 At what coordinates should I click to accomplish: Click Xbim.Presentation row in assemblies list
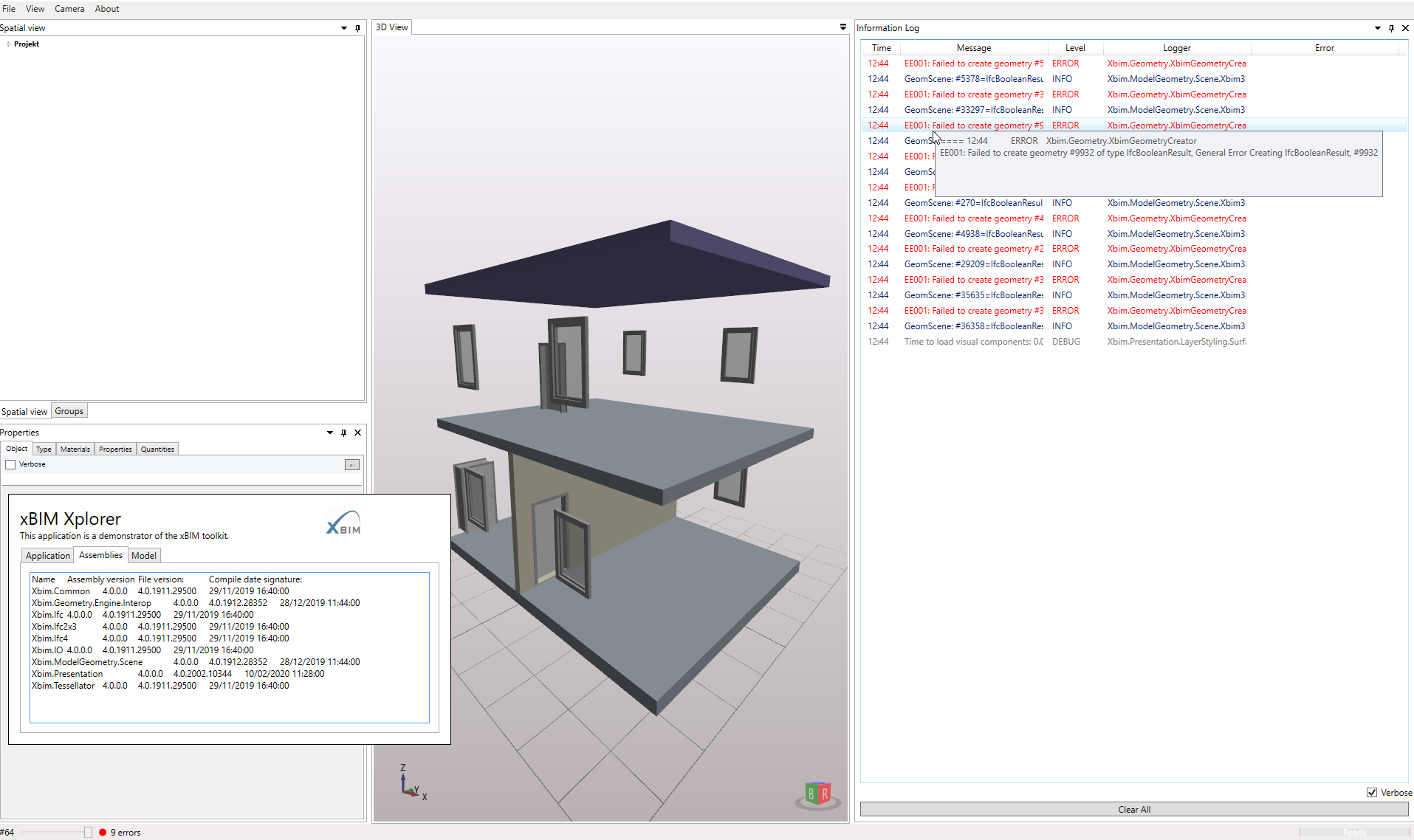(x=178, y=674)
